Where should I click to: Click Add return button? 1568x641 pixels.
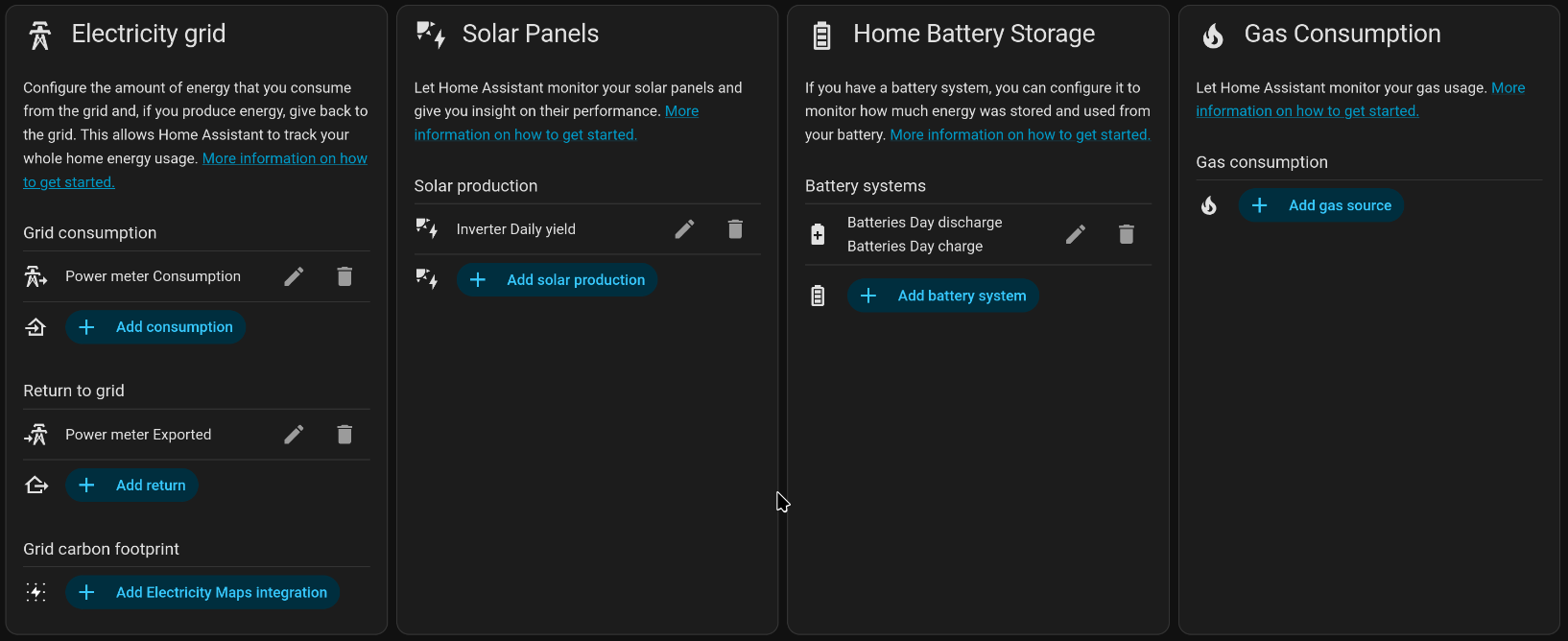click(132, 486)
